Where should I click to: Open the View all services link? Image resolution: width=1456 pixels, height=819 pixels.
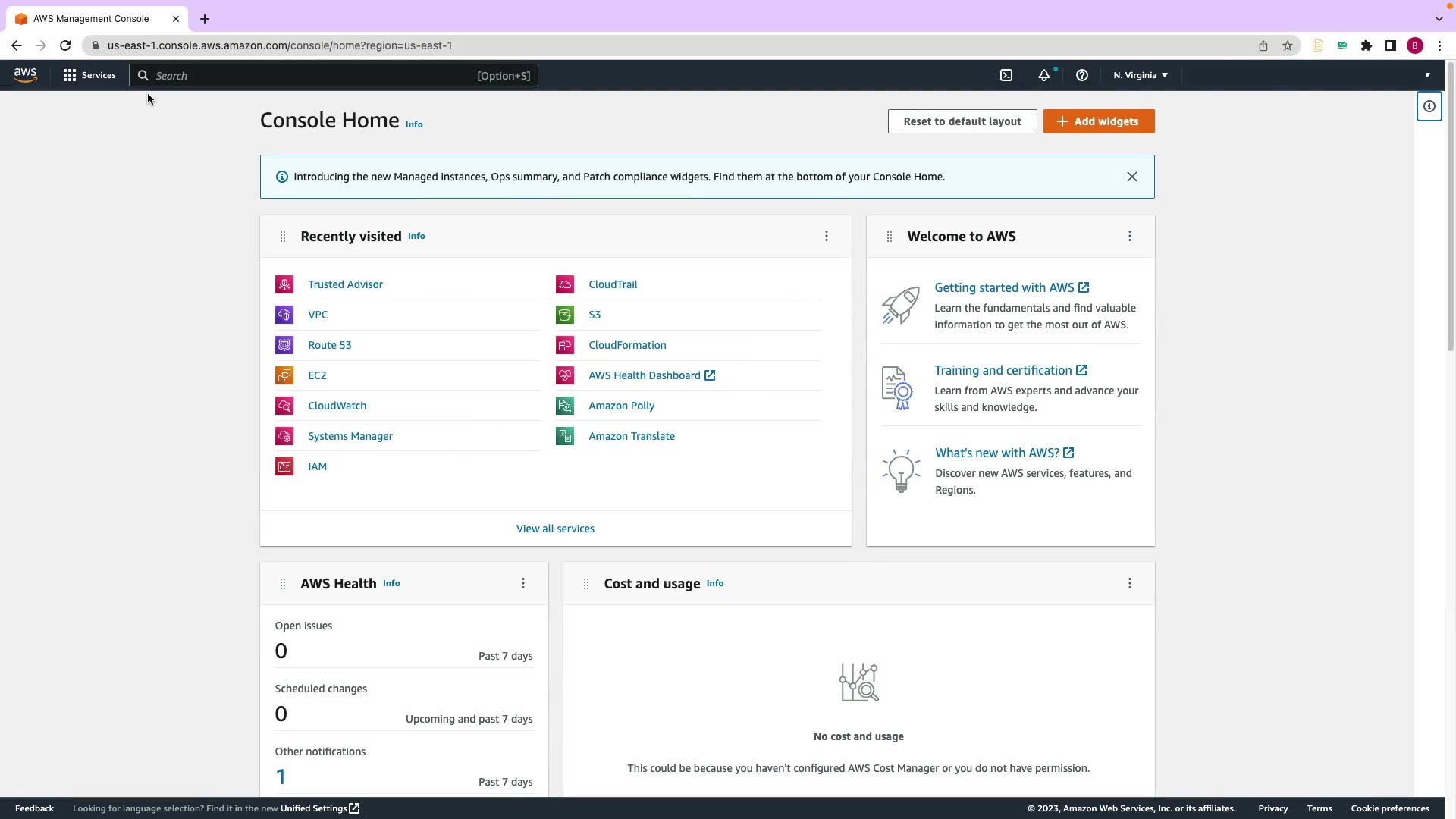point(555,529)
